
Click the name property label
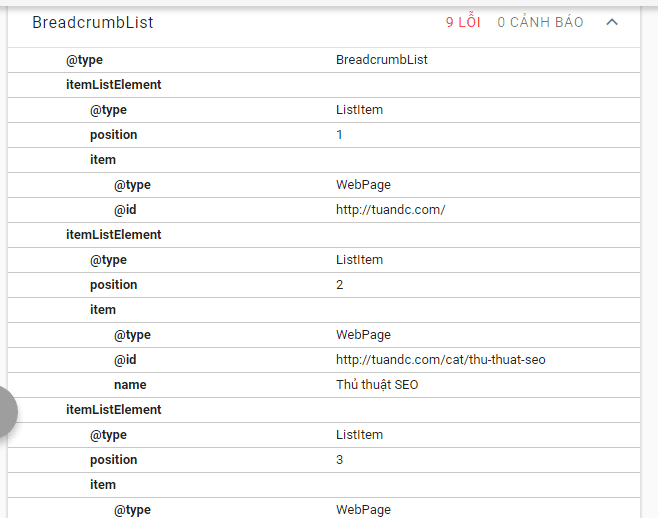[x=130, y=385]
